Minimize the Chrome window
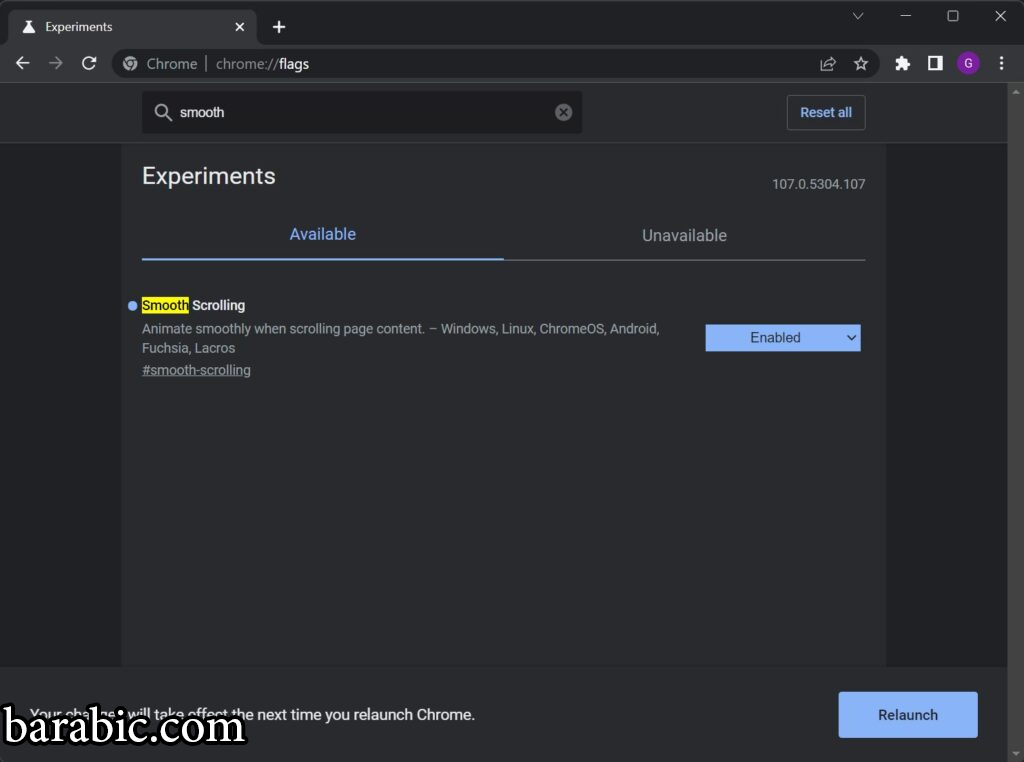 point(906,16)
